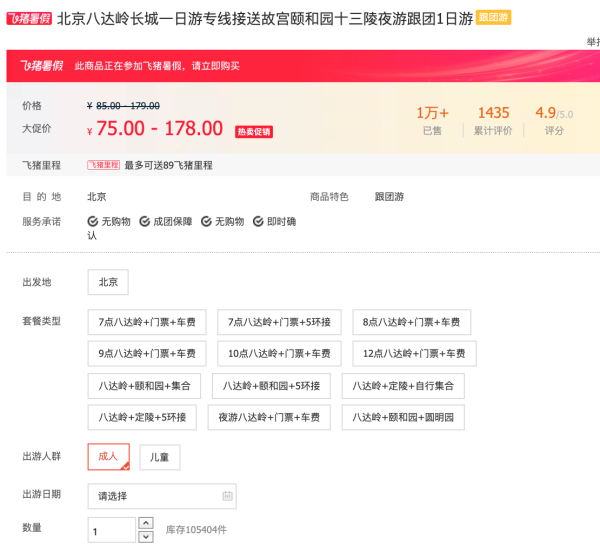Pick package 12点八达岭+门票+车费
Image resolution: width=600 pixels, height=558 pixels.
pyautogui.click(x=414, y=354)
